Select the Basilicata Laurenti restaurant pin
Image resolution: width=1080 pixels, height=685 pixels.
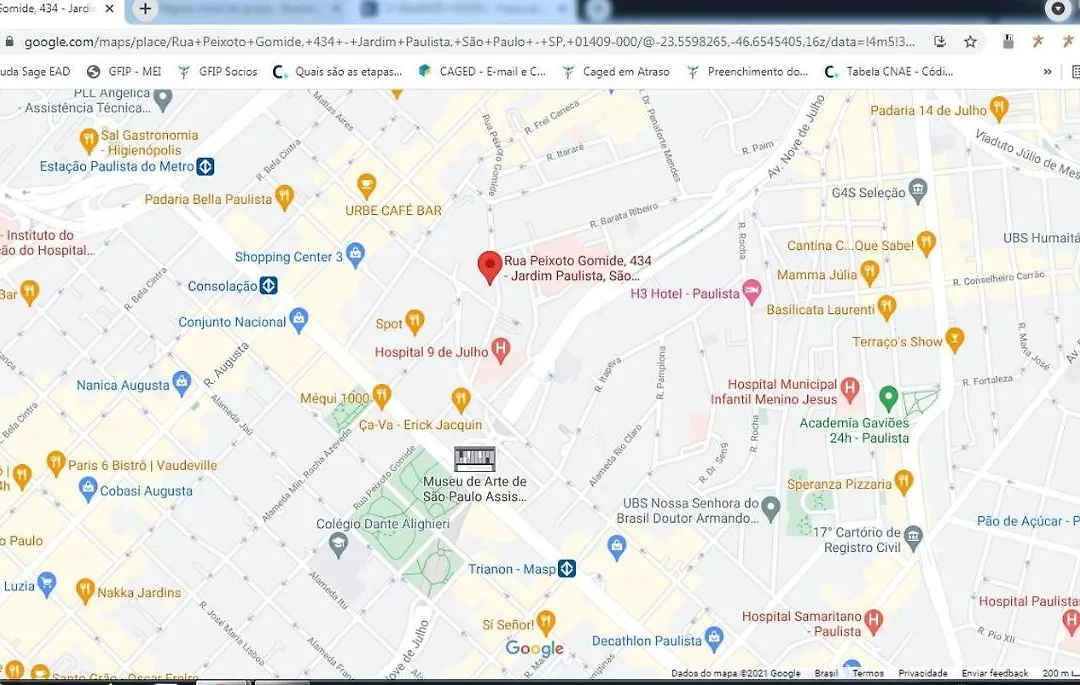887,307
